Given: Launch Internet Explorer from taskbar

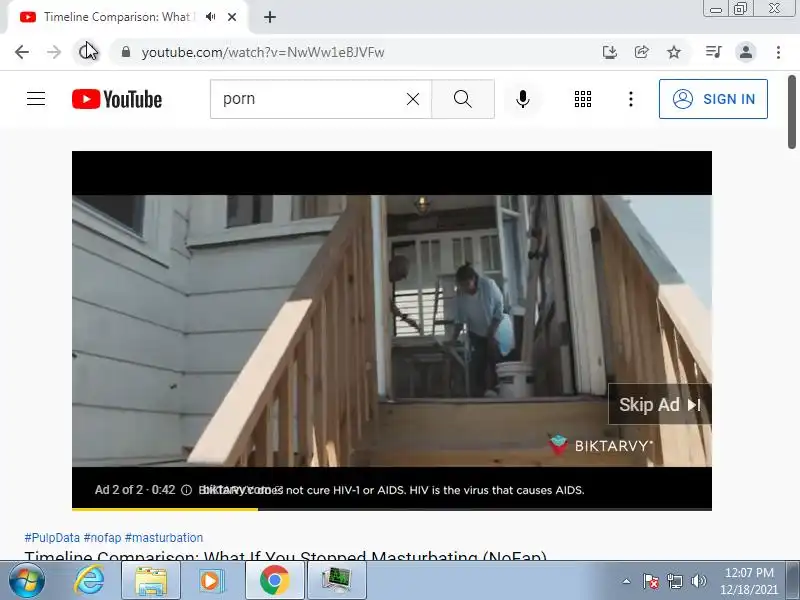Looking at the screenshot, I should tap(89, 581).
